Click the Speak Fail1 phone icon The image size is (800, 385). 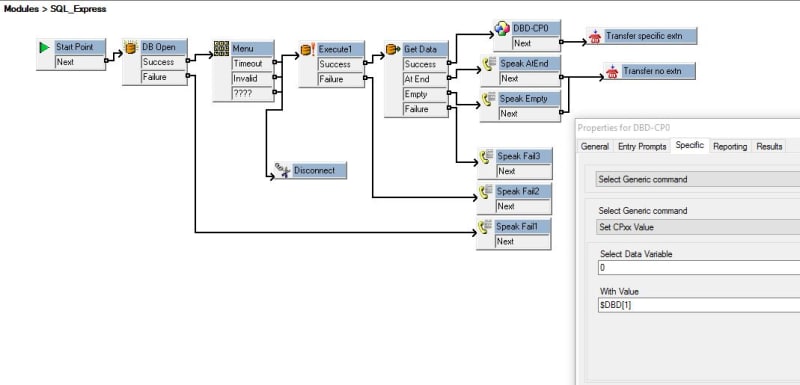click(486, 227)
